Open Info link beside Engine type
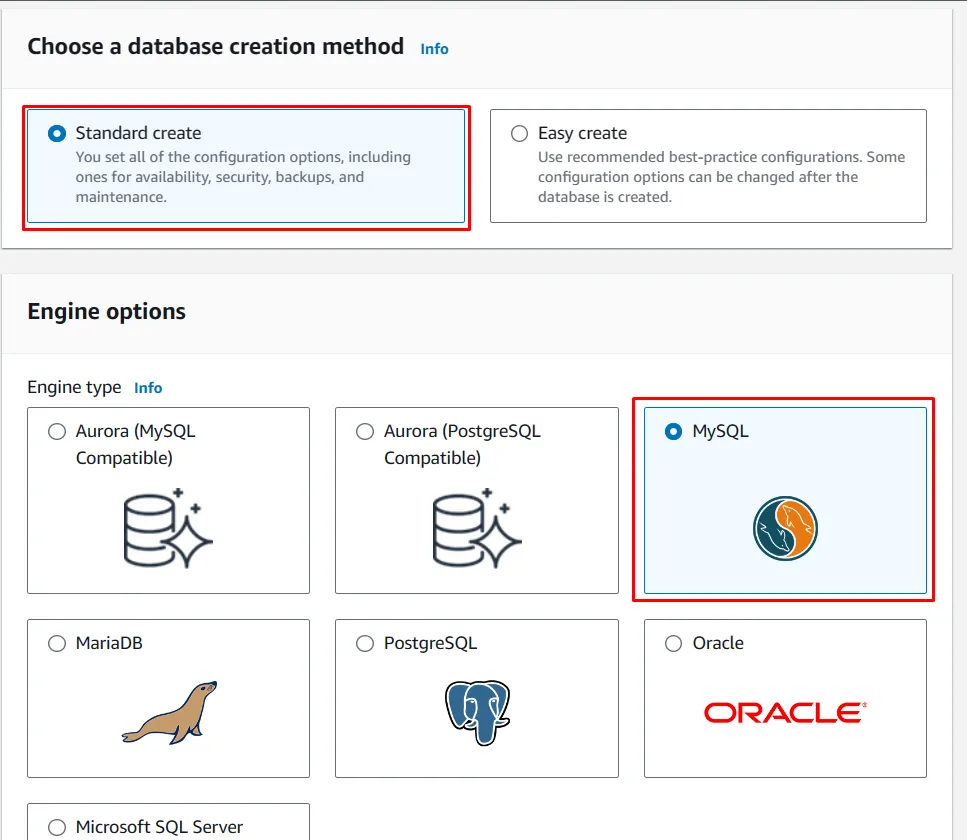The width and height of the screenshot is (967, 840). point(148,388)
